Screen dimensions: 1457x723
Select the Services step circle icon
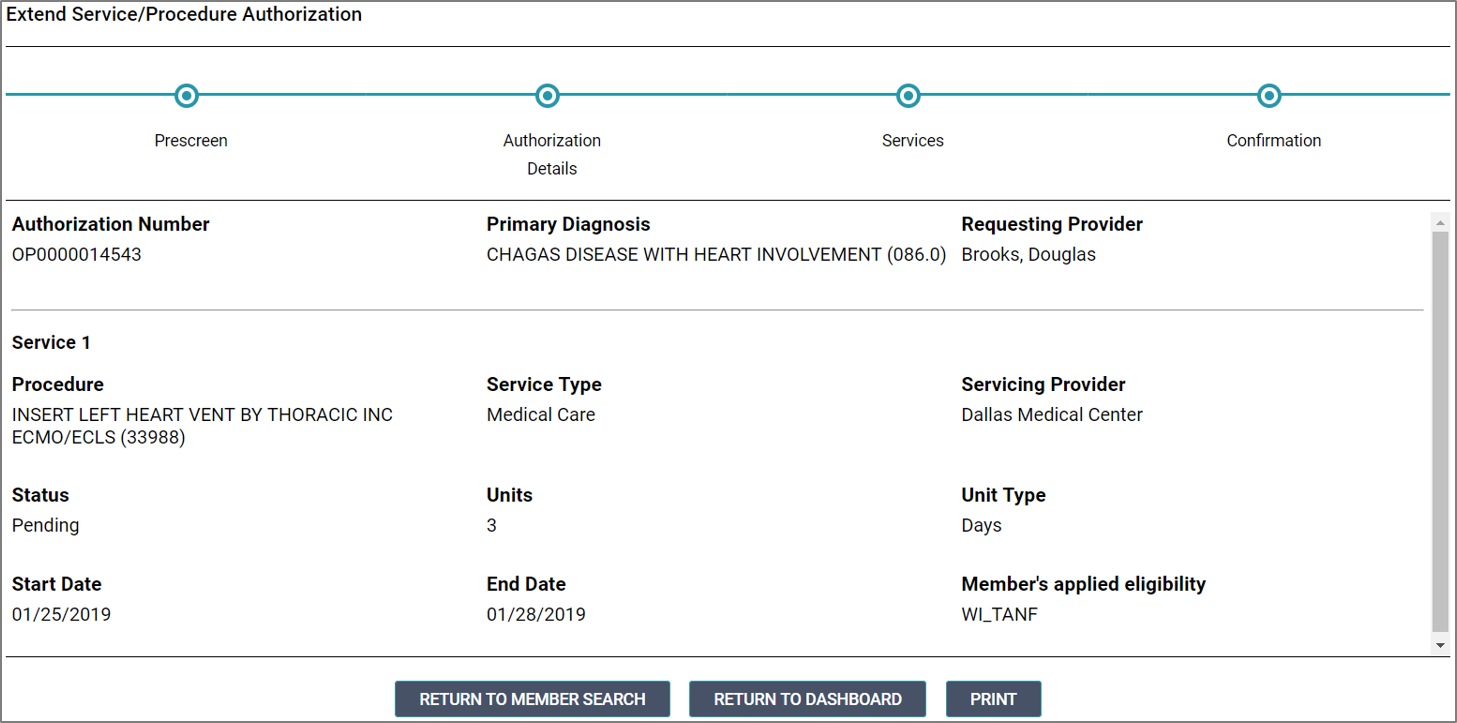908,96
